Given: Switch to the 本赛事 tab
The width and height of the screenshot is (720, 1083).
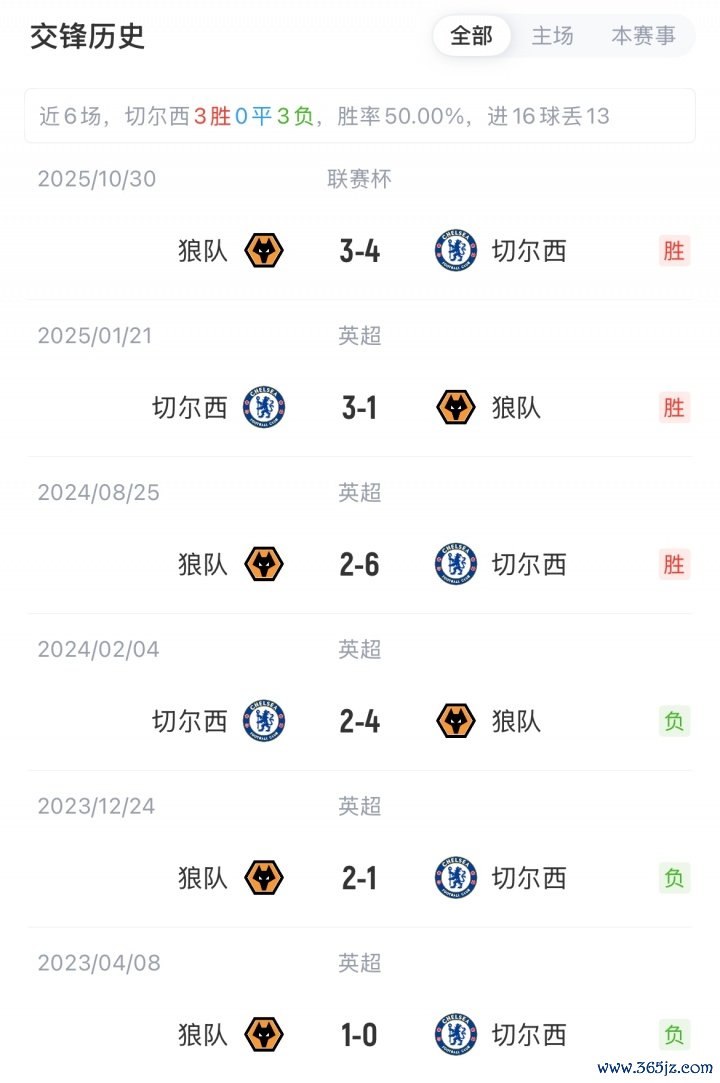Looking at the screenshot, I should click(643, 36).
